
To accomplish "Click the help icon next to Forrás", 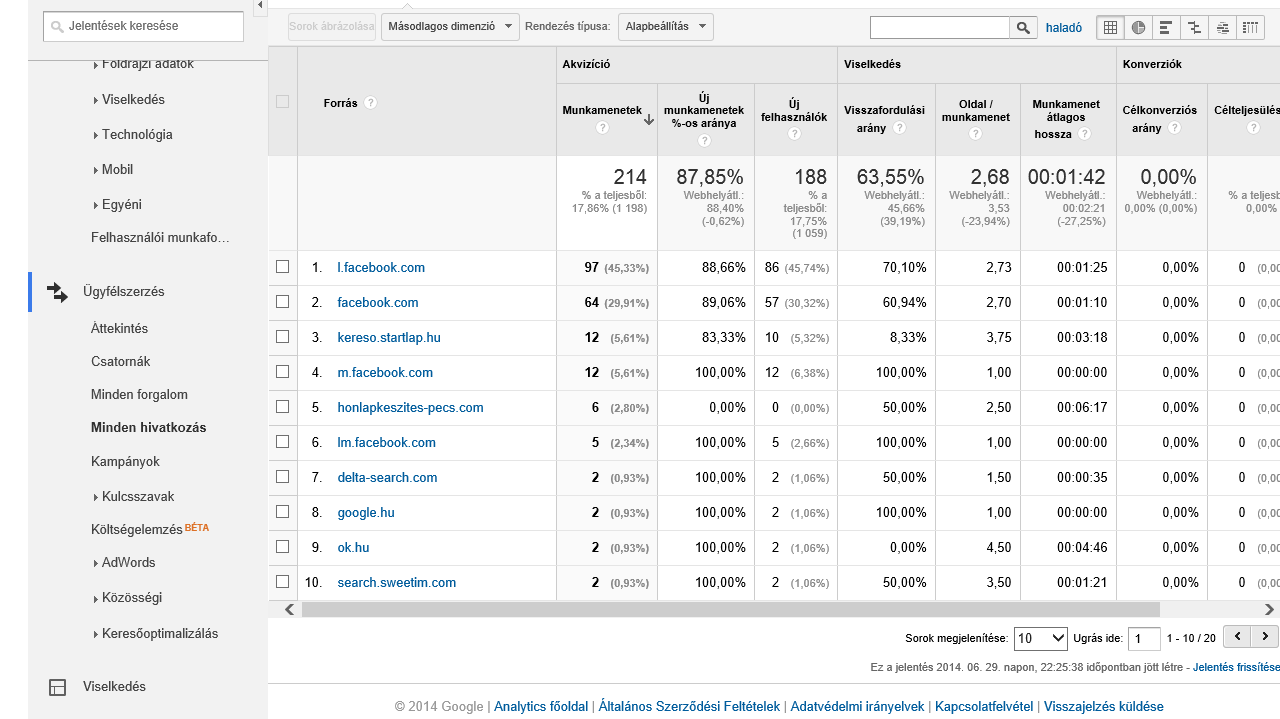I will pyautogui.click(x=371, y=103).
